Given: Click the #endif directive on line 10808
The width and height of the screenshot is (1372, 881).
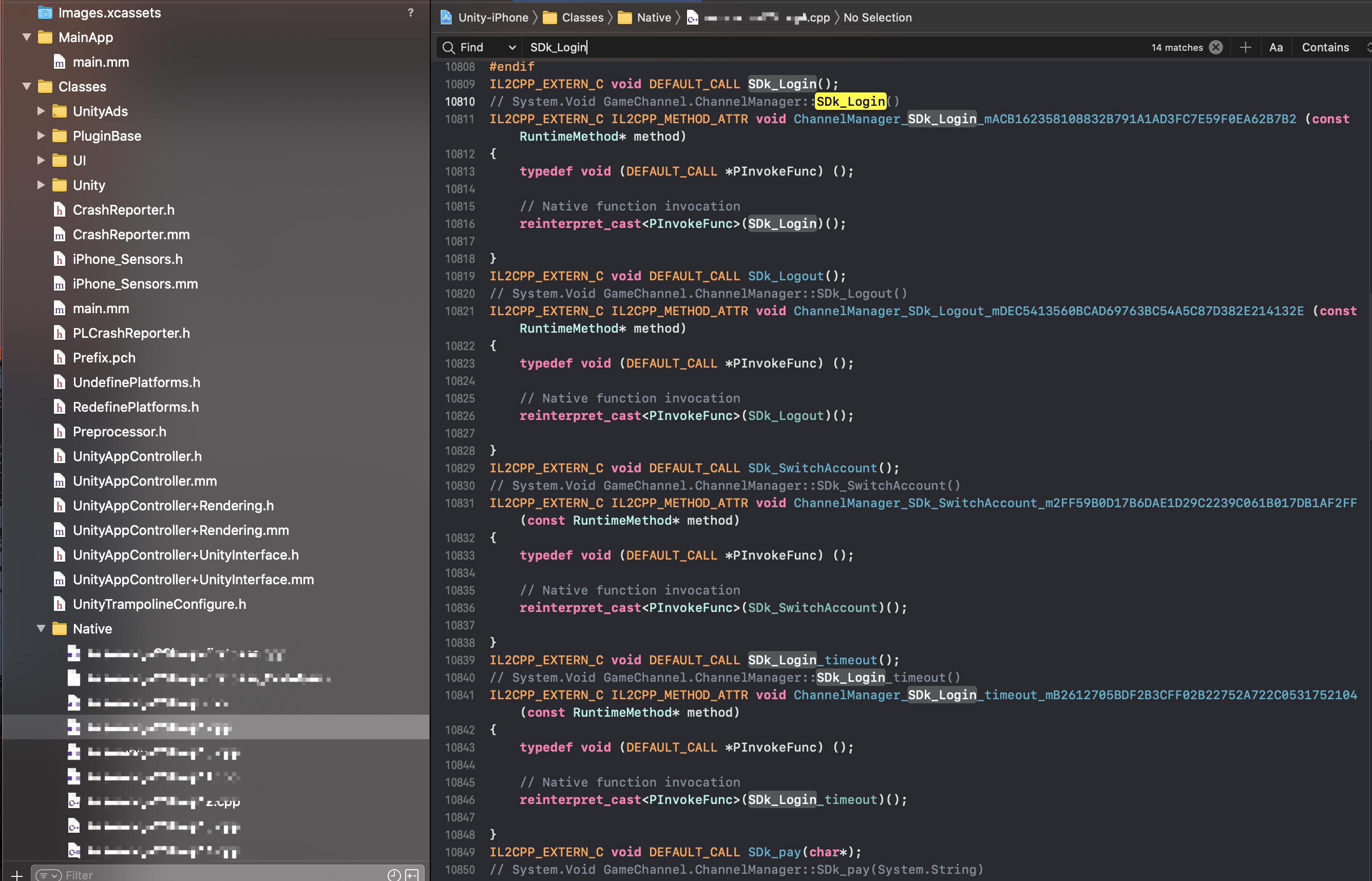Looking at the screenshot, I should 511,66.
